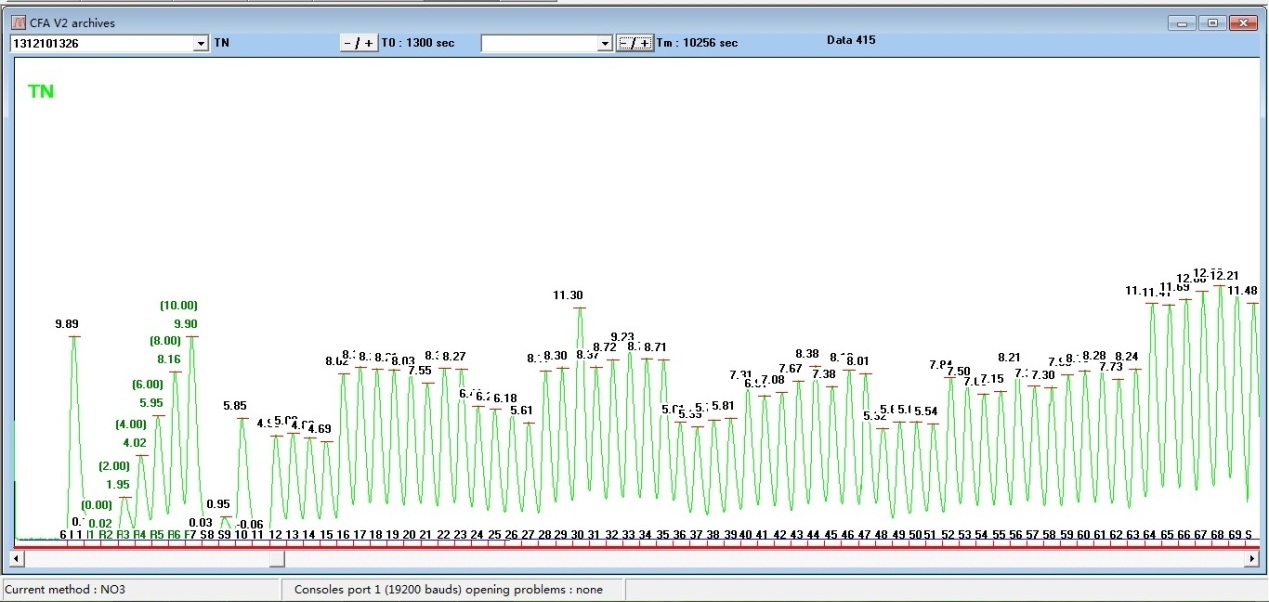Screen dimensions: 1269x602
Task: Open the 1312101326 archive dropdown
Action: pos(200,44)
